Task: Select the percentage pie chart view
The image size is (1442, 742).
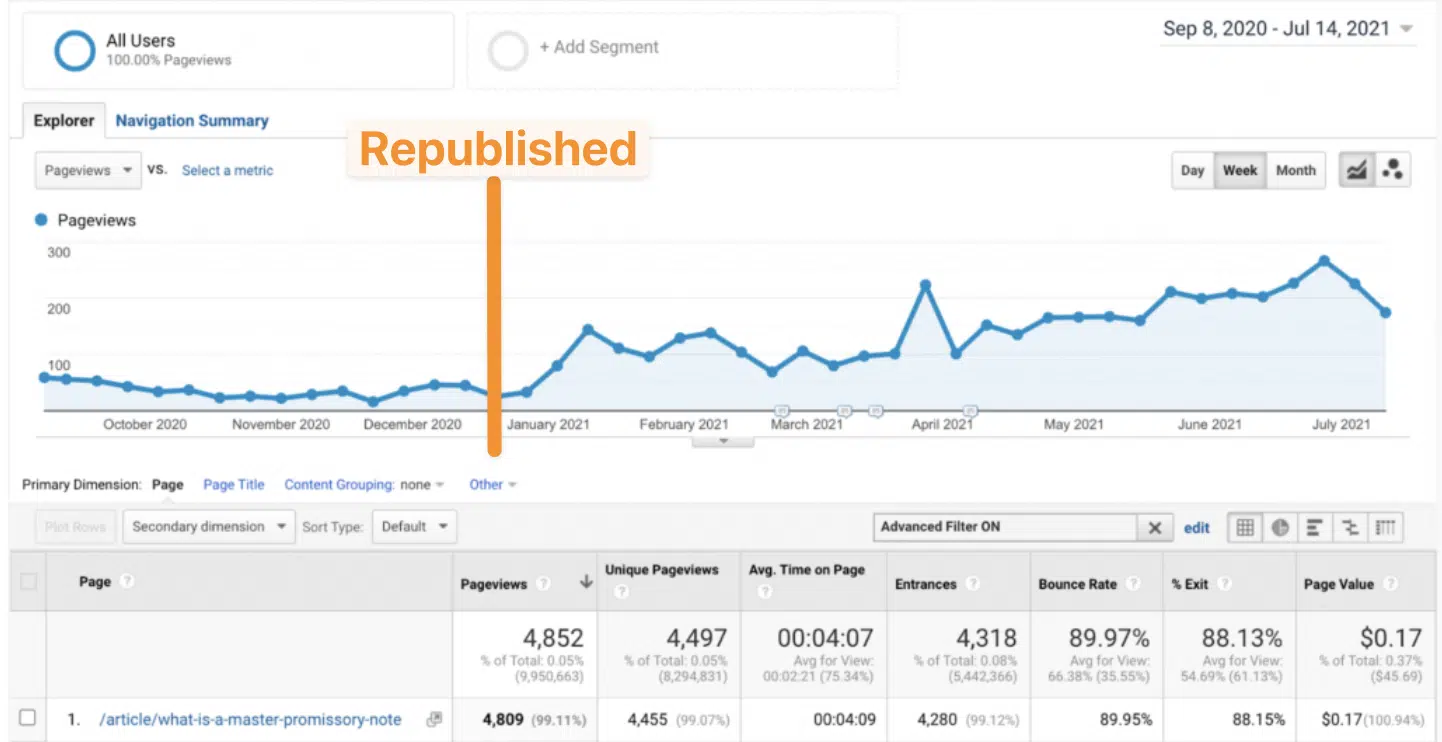Action: pyautogui.click(x=1280, y=527)
